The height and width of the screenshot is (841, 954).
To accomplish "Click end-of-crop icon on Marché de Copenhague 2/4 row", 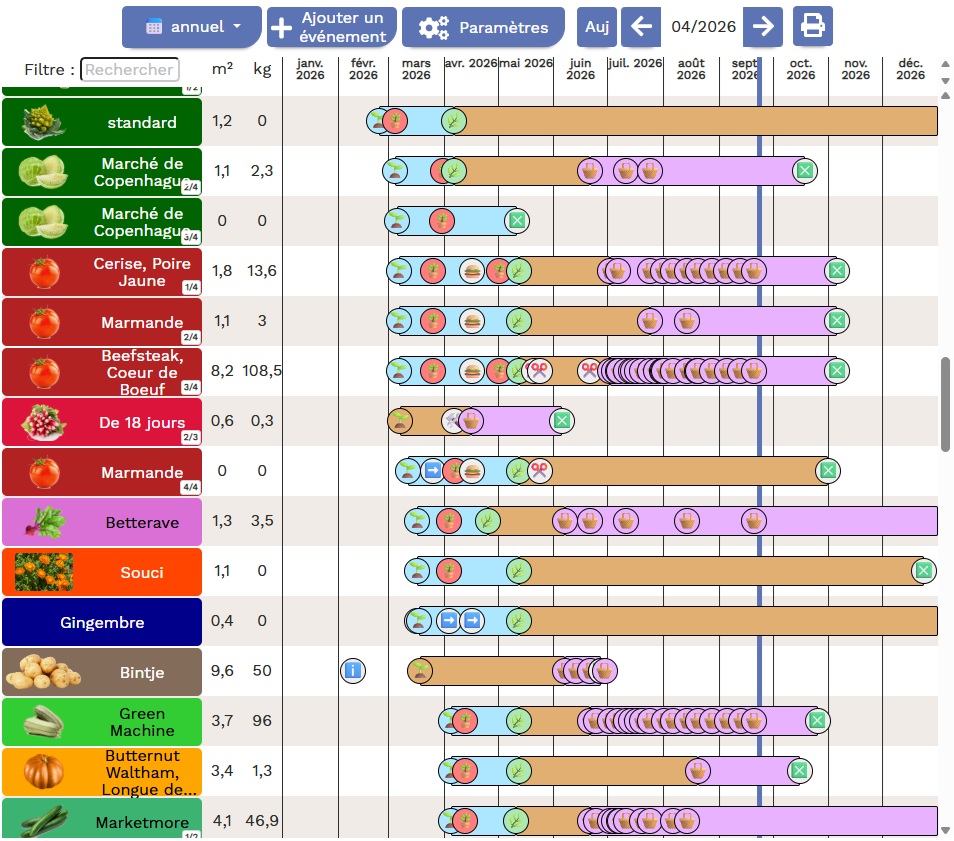I will tap(805, 170).
